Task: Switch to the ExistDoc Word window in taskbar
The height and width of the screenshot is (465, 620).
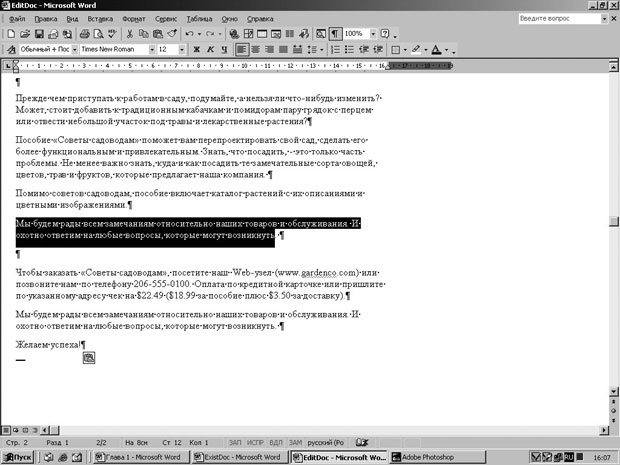Action: click(x=240, y=457)
